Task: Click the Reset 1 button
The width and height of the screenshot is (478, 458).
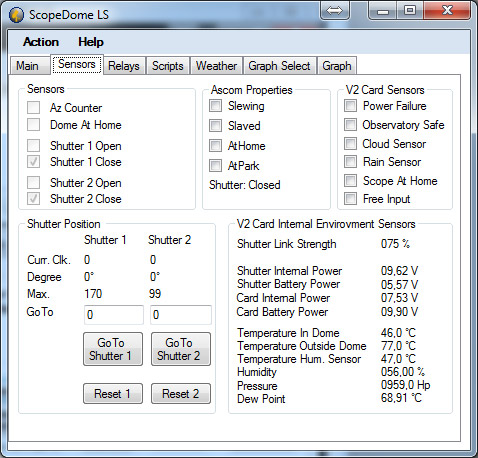Action: coord(113,394)
